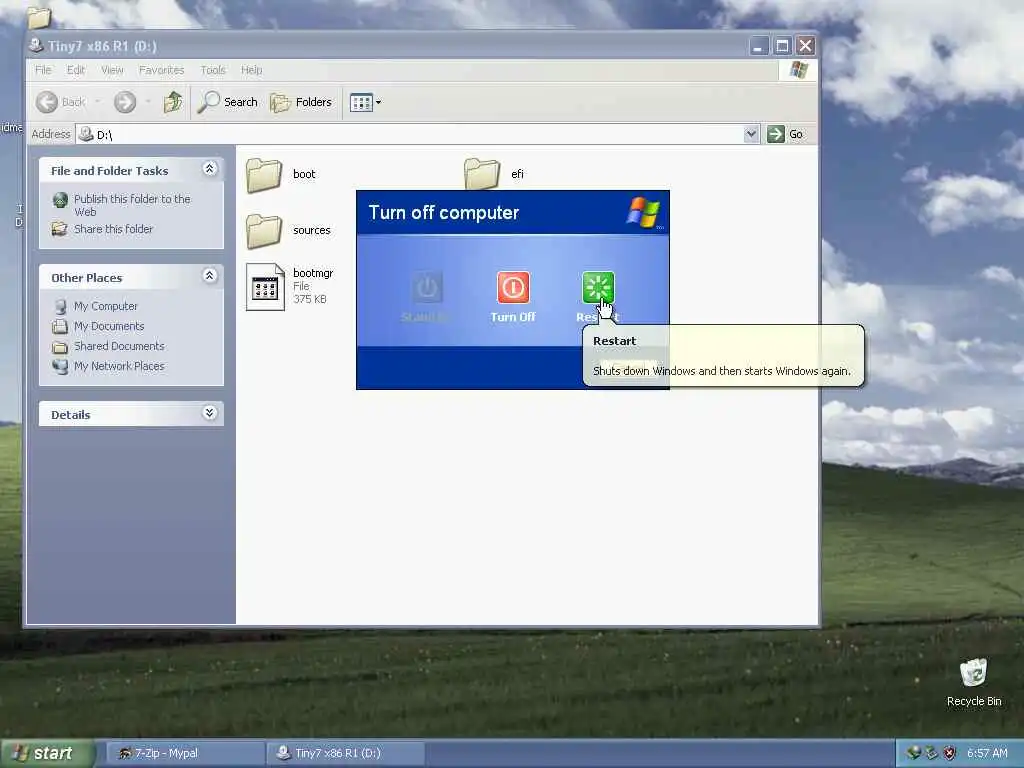1024x768 pixels.
Task: Close the Tiny7 Explorer window
Action: tap(805, 46)
